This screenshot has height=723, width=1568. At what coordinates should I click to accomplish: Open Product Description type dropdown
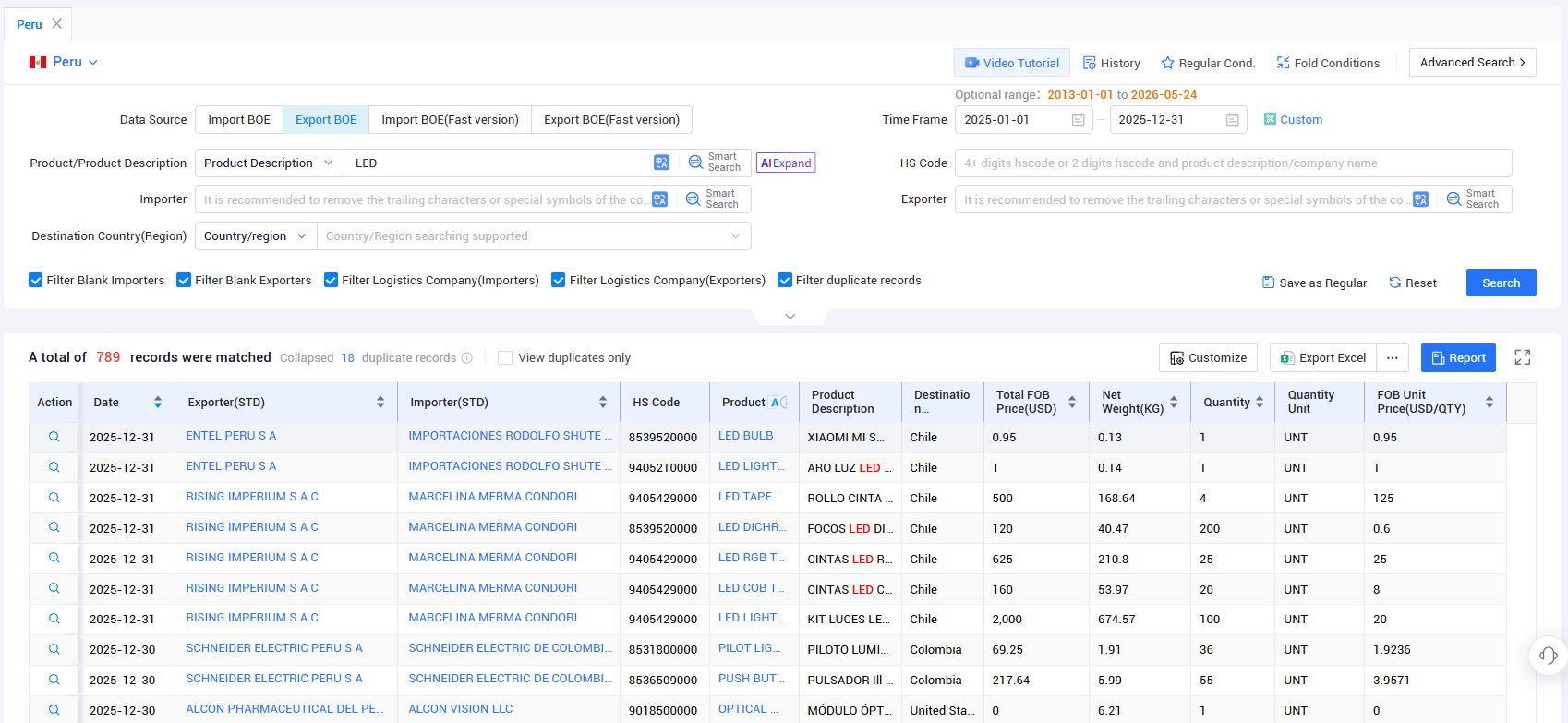(x=269, y=163)
